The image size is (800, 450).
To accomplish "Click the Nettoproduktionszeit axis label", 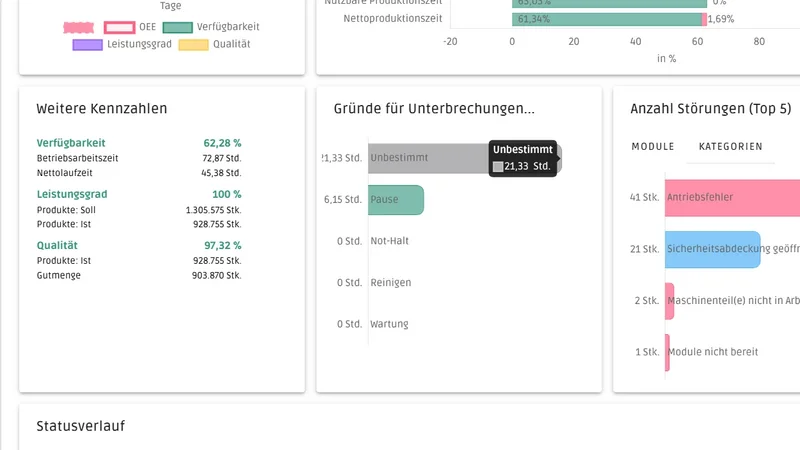I will [393, 19].
